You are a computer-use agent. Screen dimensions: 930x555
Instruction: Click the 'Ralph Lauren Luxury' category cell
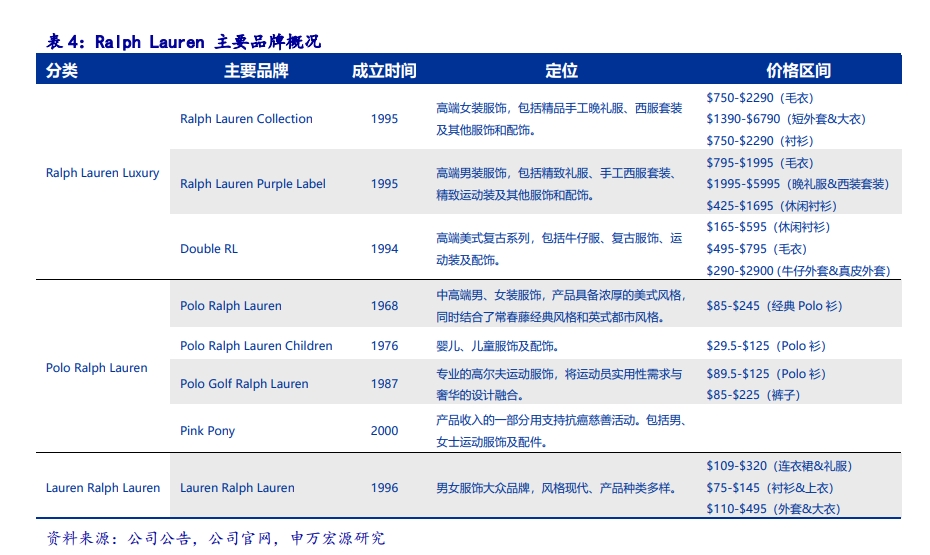[x=103, y=173]
